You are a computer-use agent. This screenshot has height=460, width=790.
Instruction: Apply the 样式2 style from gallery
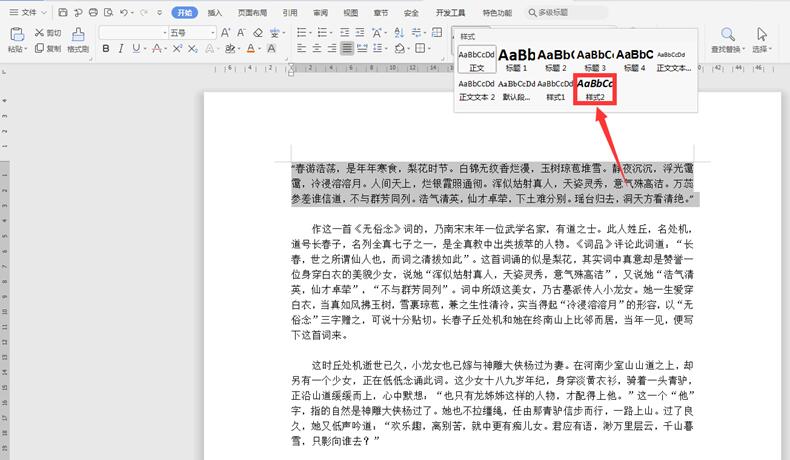[595, 89]
